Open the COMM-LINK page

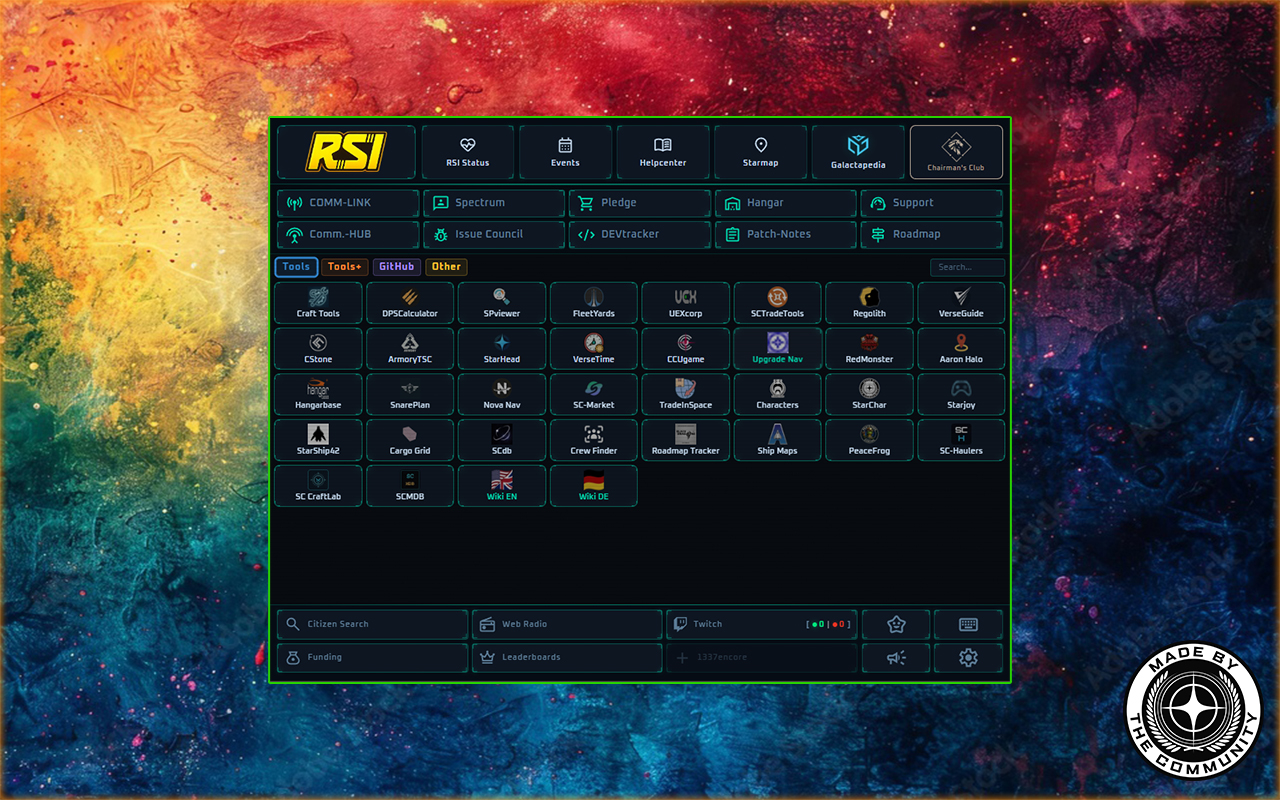tap(348, 203)
